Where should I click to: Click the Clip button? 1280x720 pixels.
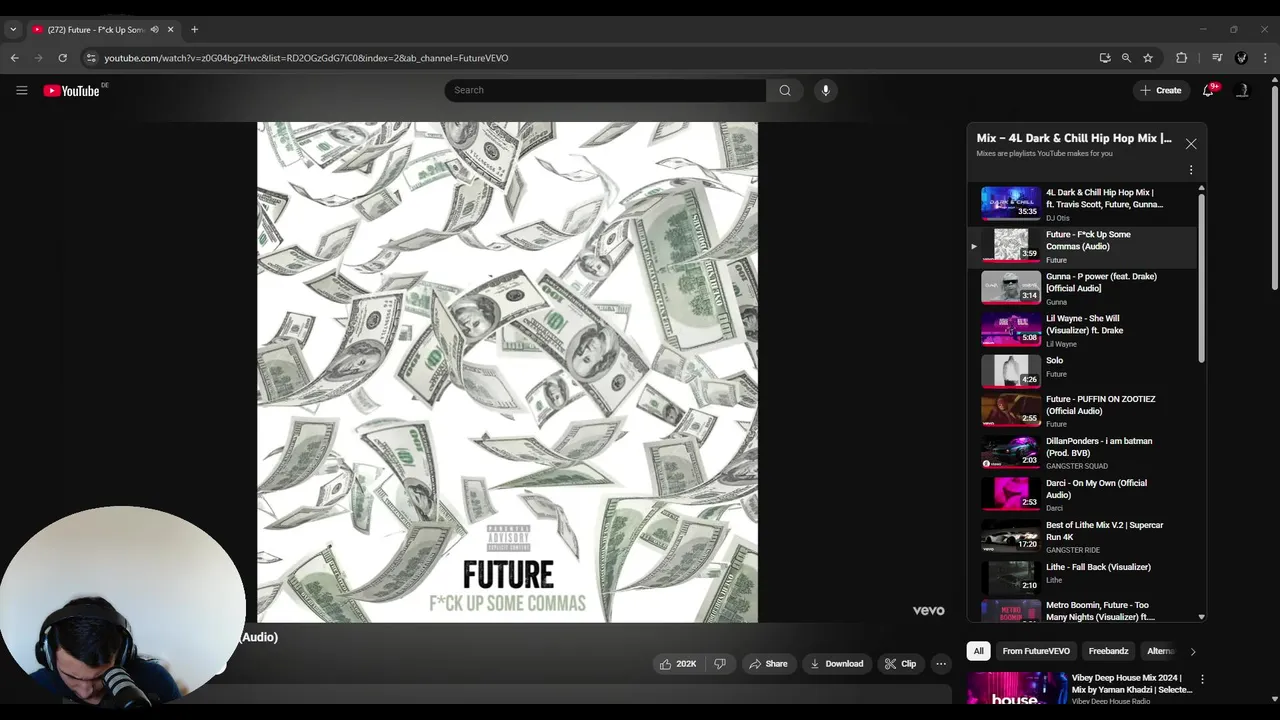pyautogui.click(x=900, y=664)
